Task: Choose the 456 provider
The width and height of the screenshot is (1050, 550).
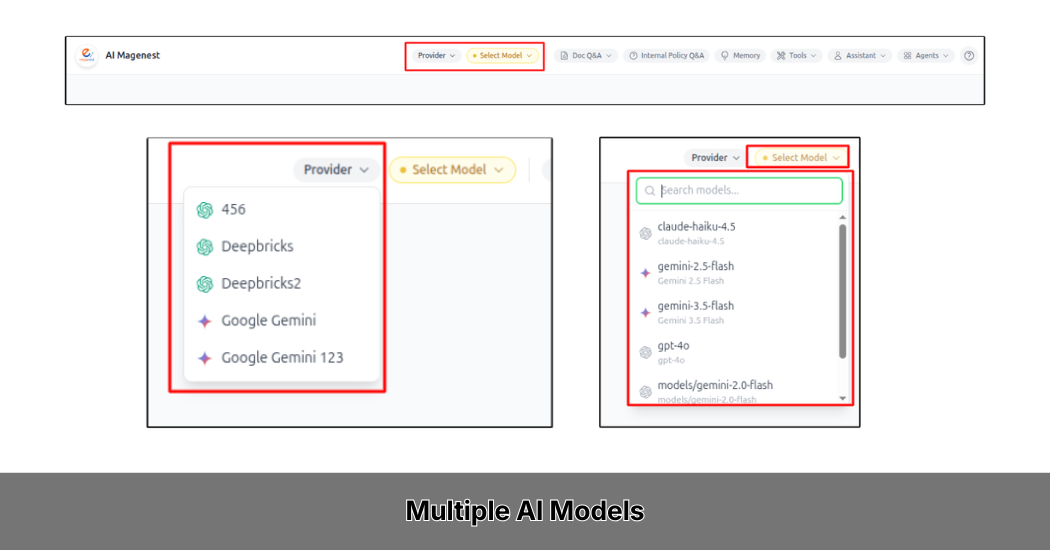Action: (x=282, y=210)
